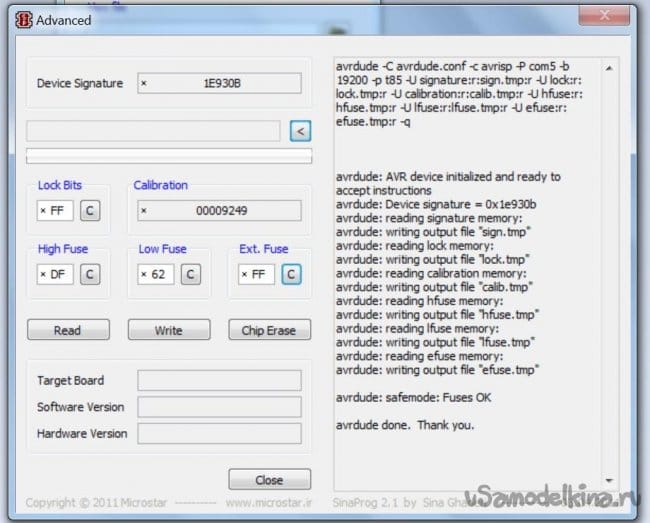Close the Advanced dialog with Close button

click(269, 479)
